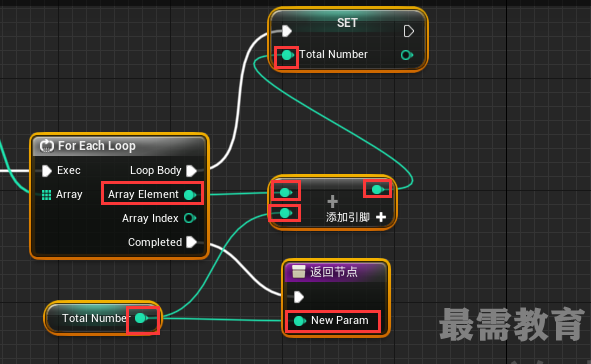
Task: Click the Completed label text
Action: [155, 242]
